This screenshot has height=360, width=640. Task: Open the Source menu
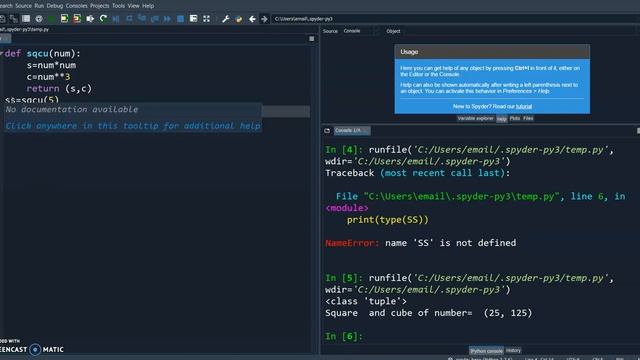[23, 6]
